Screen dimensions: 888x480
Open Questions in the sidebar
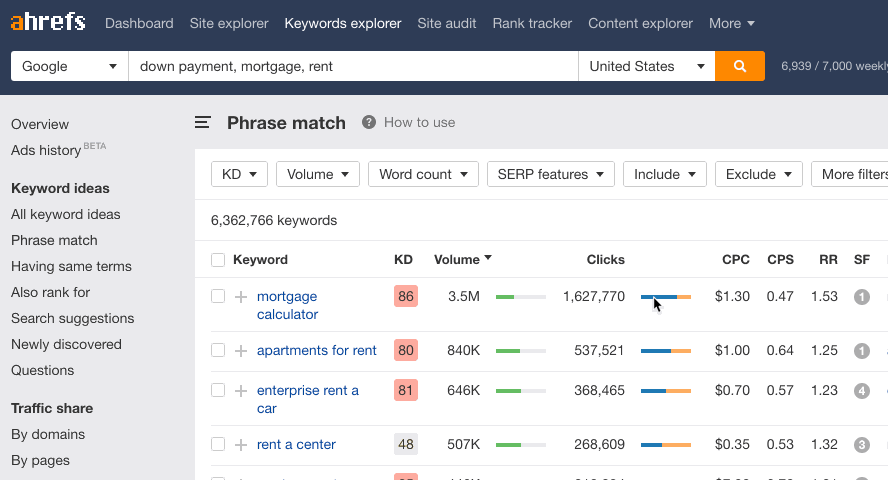tap(42, 371)
